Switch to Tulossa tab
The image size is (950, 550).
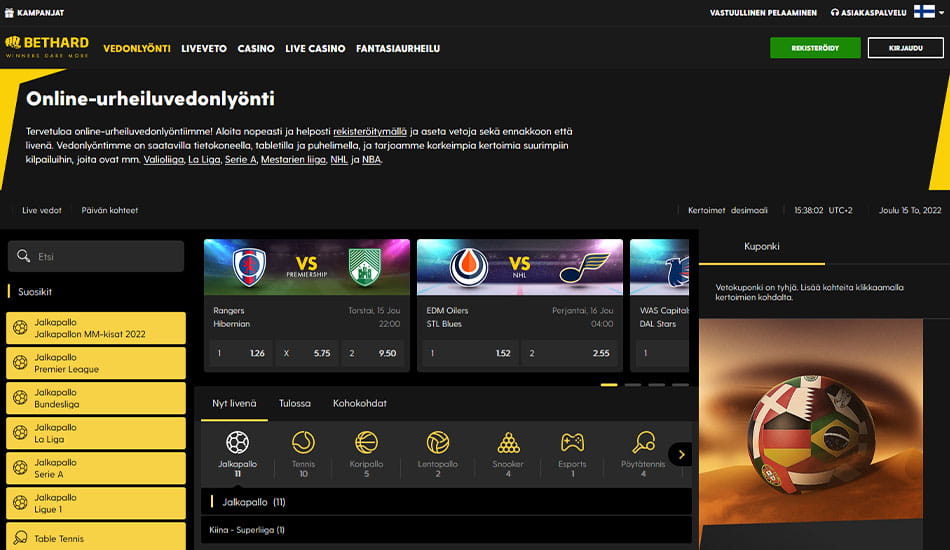pos(294,403)
